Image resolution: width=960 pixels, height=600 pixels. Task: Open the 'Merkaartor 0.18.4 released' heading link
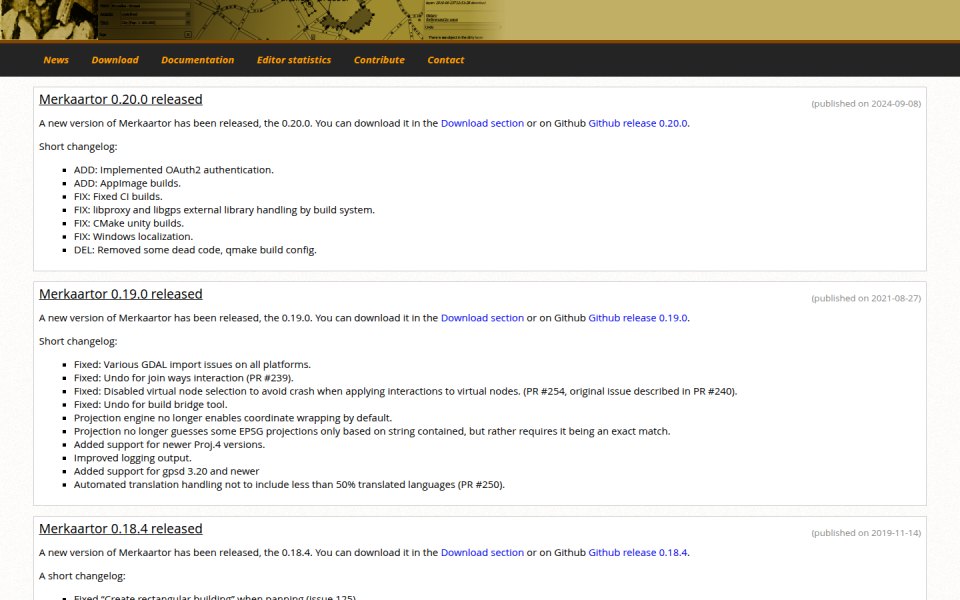tap(121, 528)
